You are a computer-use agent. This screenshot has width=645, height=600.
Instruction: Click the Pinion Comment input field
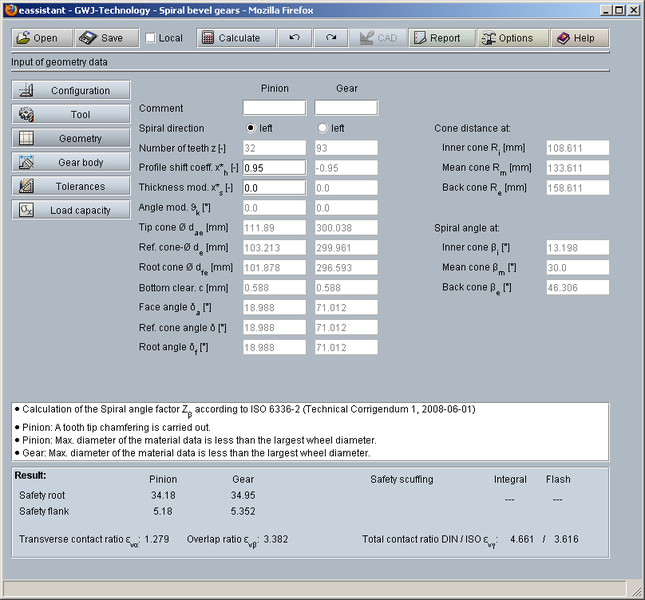pos(273,108)
